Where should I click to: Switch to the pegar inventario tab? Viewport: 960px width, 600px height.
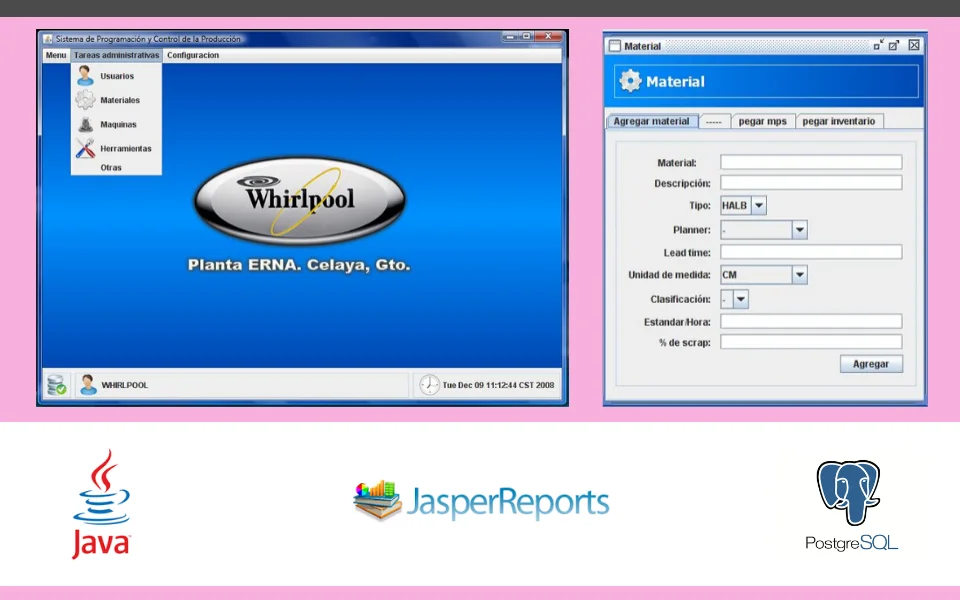(839, 121)
